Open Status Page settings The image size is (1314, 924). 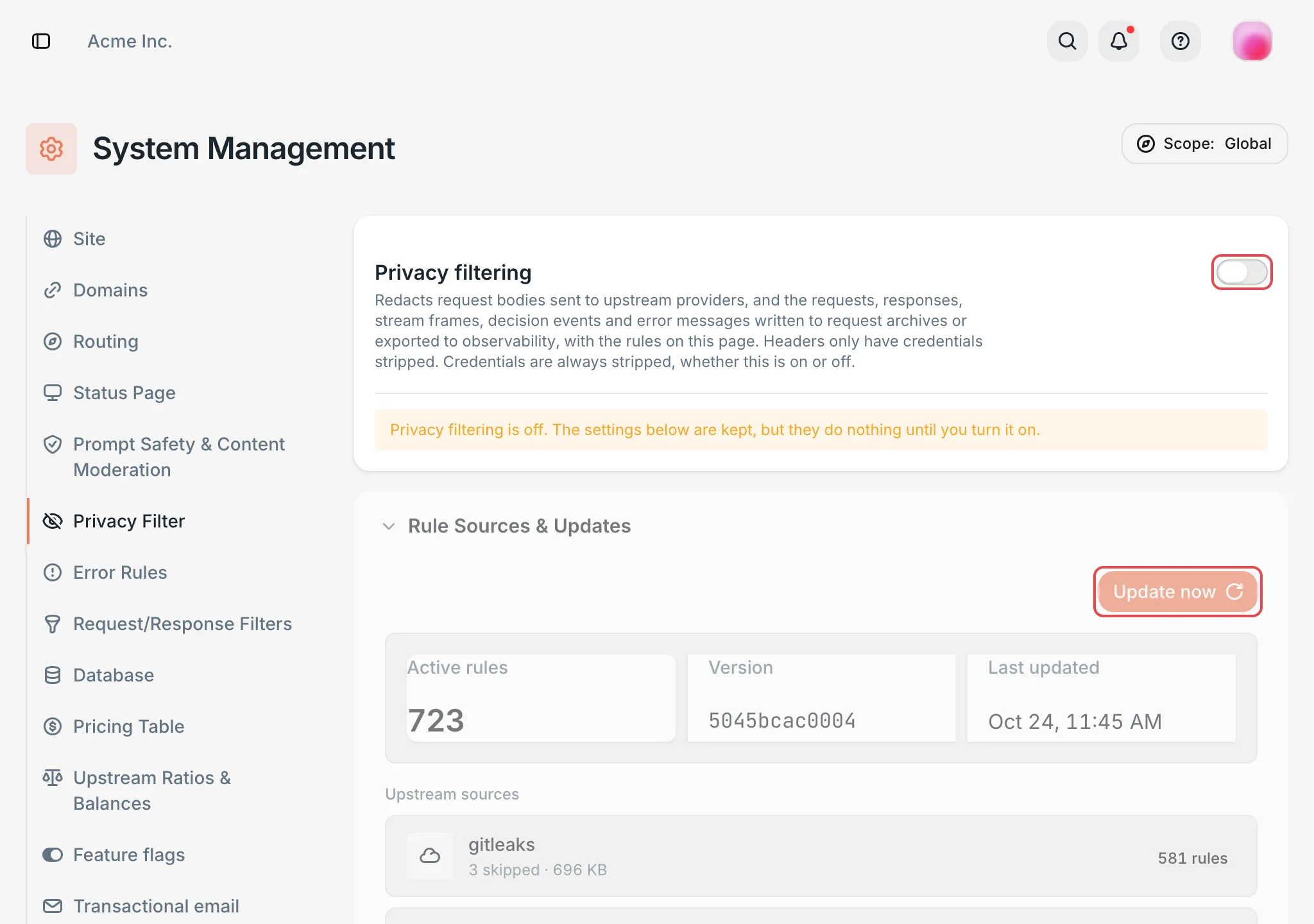(124, 393)
